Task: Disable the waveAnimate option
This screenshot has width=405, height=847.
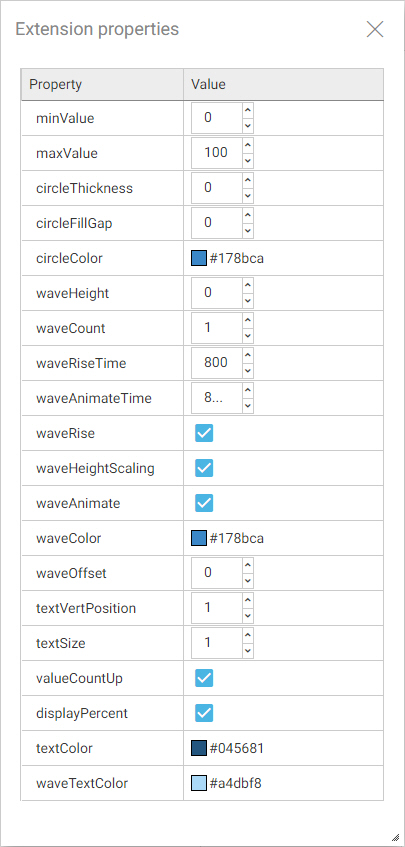Action: click(x=204, y=503)
